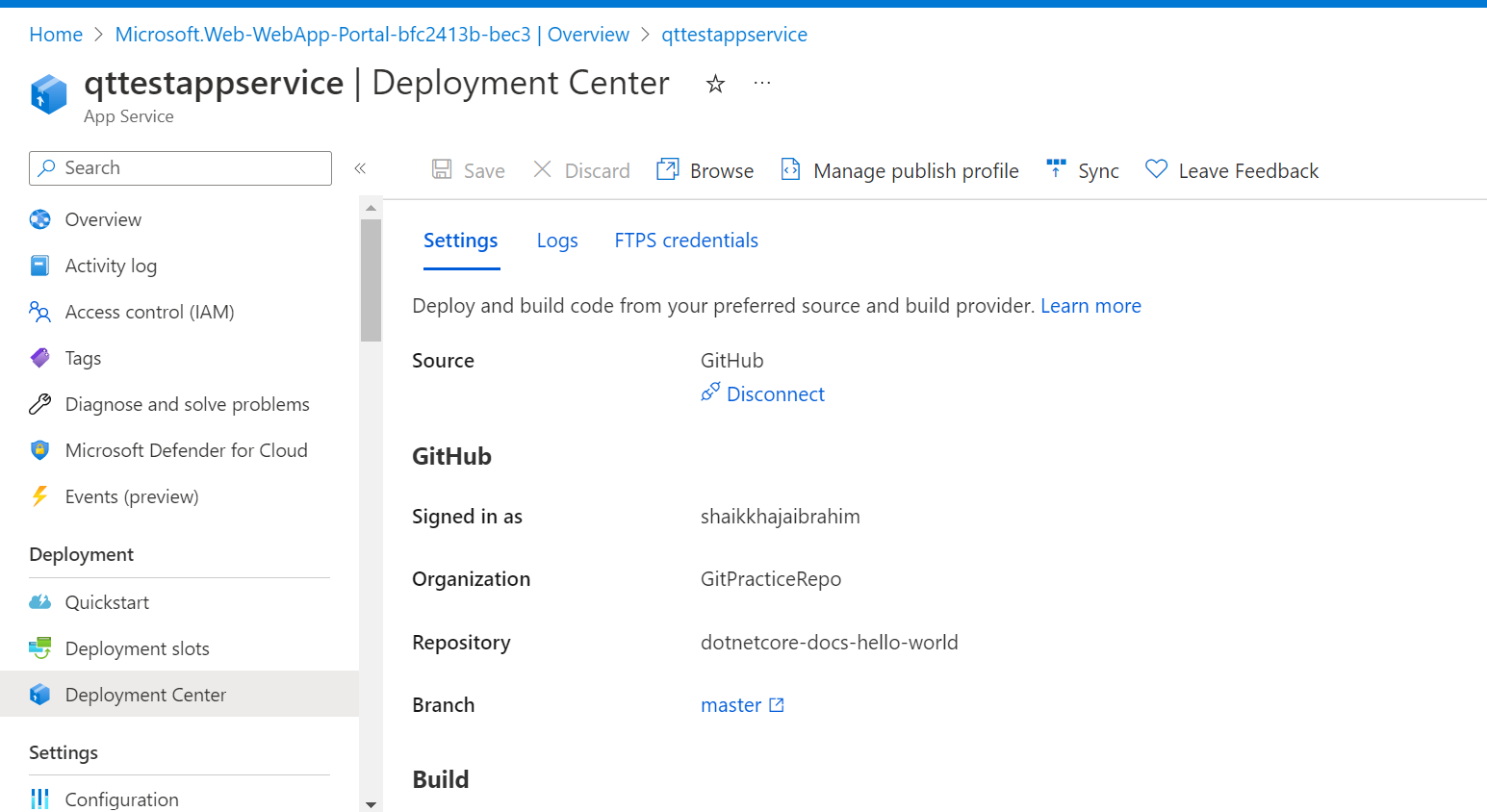The image size is (1487, 812).
Task: Click the Configuration bars icon
Action: pos(39,799)
